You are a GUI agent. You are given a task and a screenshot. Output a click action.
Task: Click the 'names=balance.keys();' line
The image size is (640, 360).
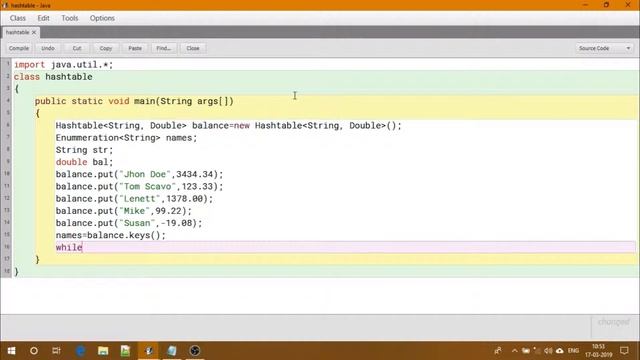click(x=111, y=236)
